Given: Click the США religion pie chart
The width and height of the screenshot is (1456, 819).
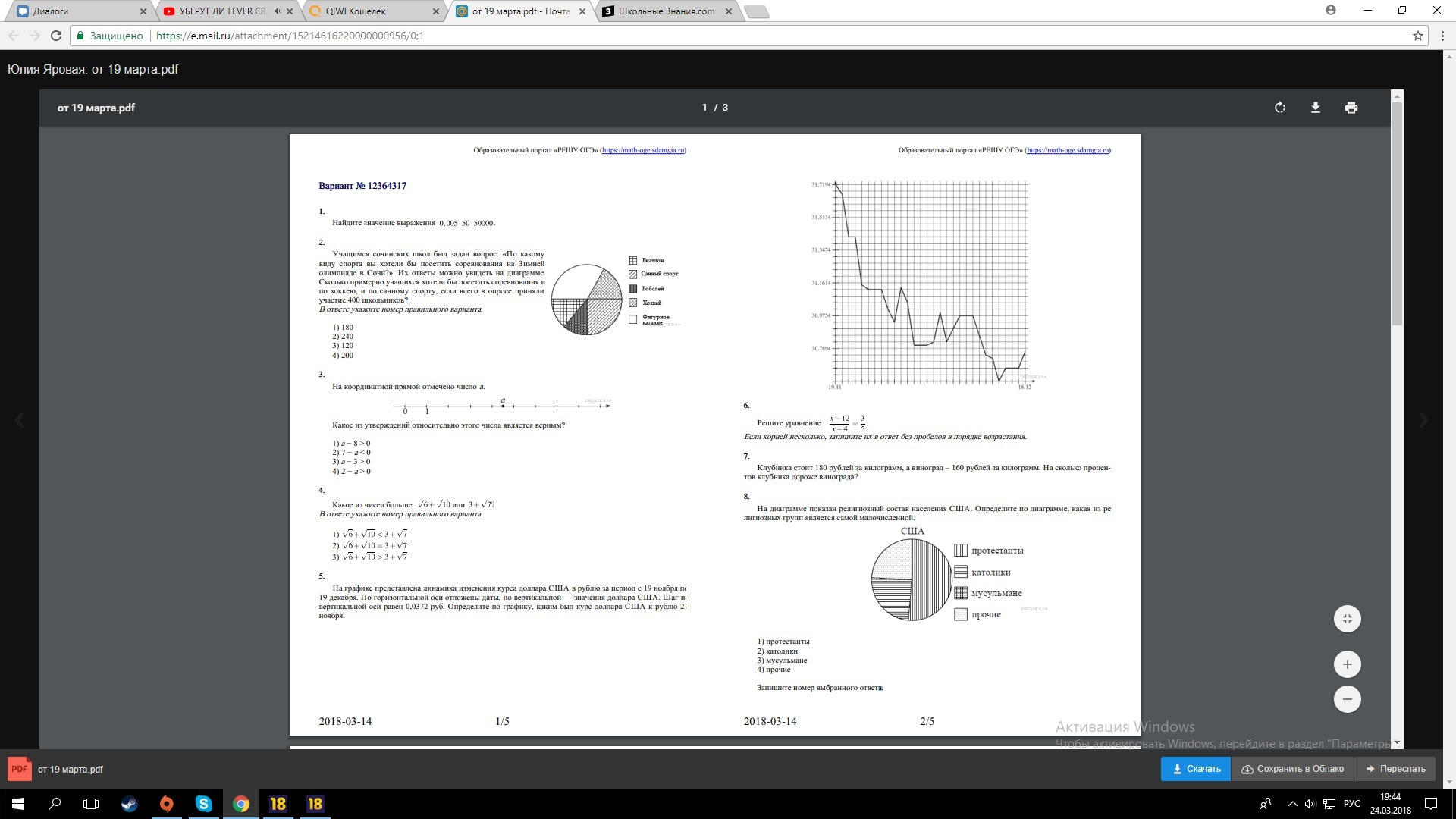Looking at the screenshot, I should (912, 579).
